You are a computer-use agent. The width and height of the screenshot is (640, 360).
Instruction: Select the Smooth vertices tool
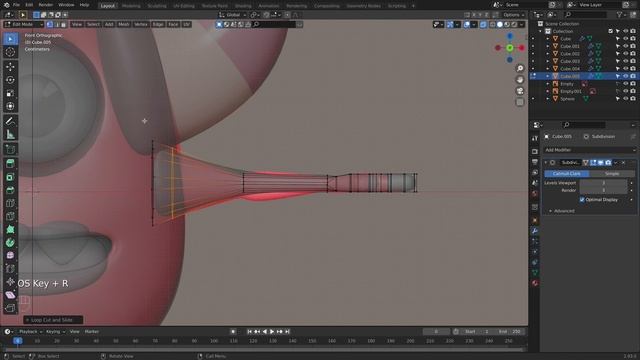click(10, 256)
